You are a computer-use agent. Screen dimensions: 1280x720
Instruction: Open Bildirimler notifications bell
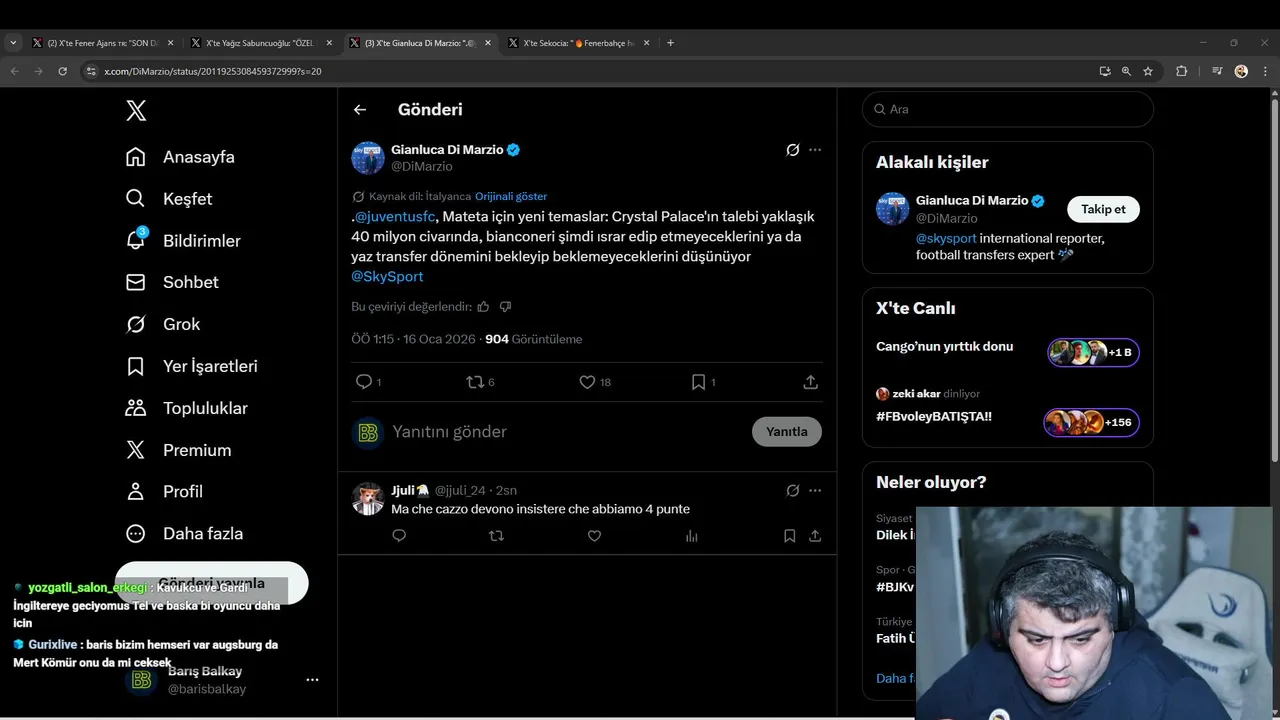click(x=136, y=241)
